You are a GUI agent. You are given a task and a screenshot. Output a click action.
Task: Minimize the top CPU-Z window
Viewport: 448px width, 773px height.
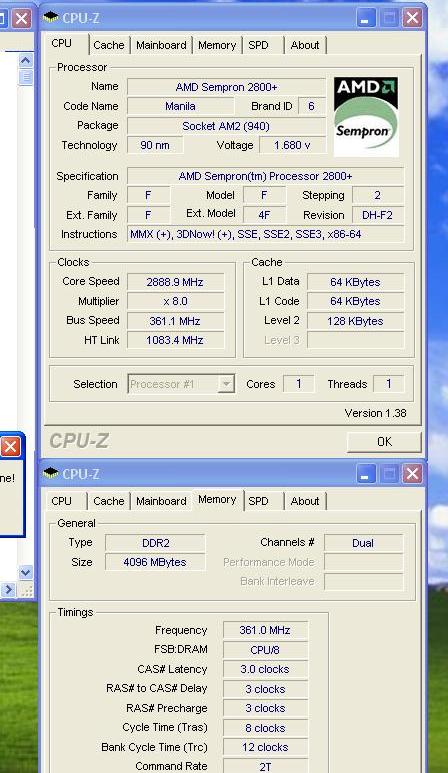pyautogui.click(x=365, y=19)
